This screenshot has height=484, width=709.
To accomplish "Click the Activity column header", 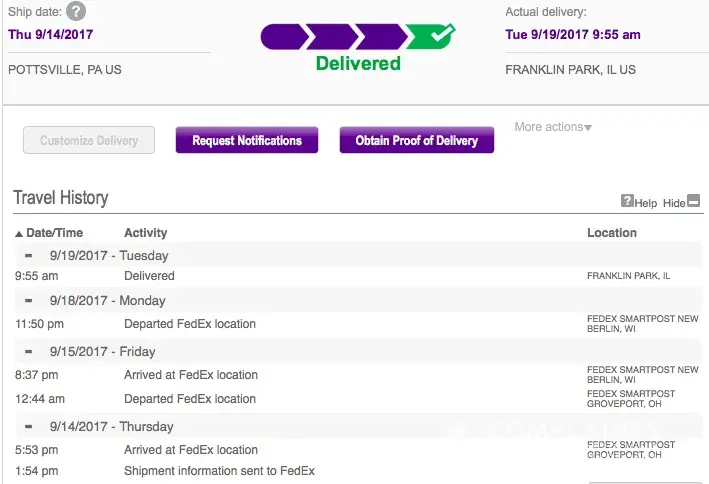I will pyautogui.click(x=146, y=233).
